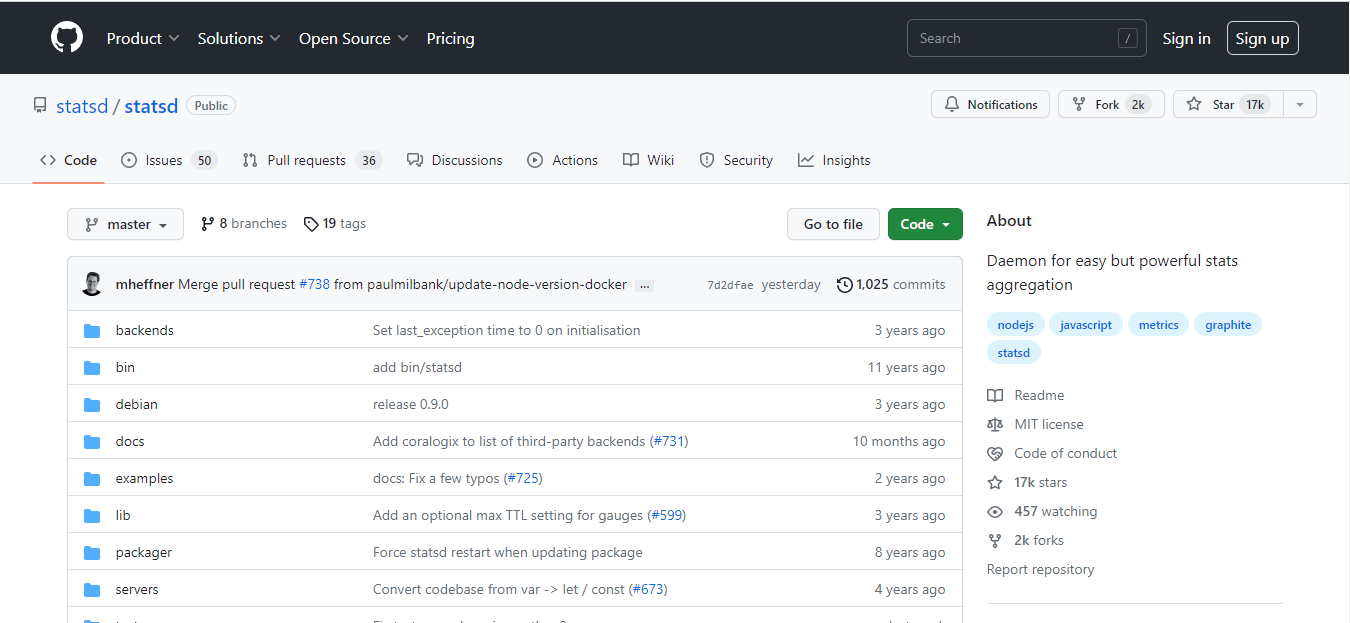Expand the Product menu
This screenshot has width=1350, height=623.
(143, 38)
